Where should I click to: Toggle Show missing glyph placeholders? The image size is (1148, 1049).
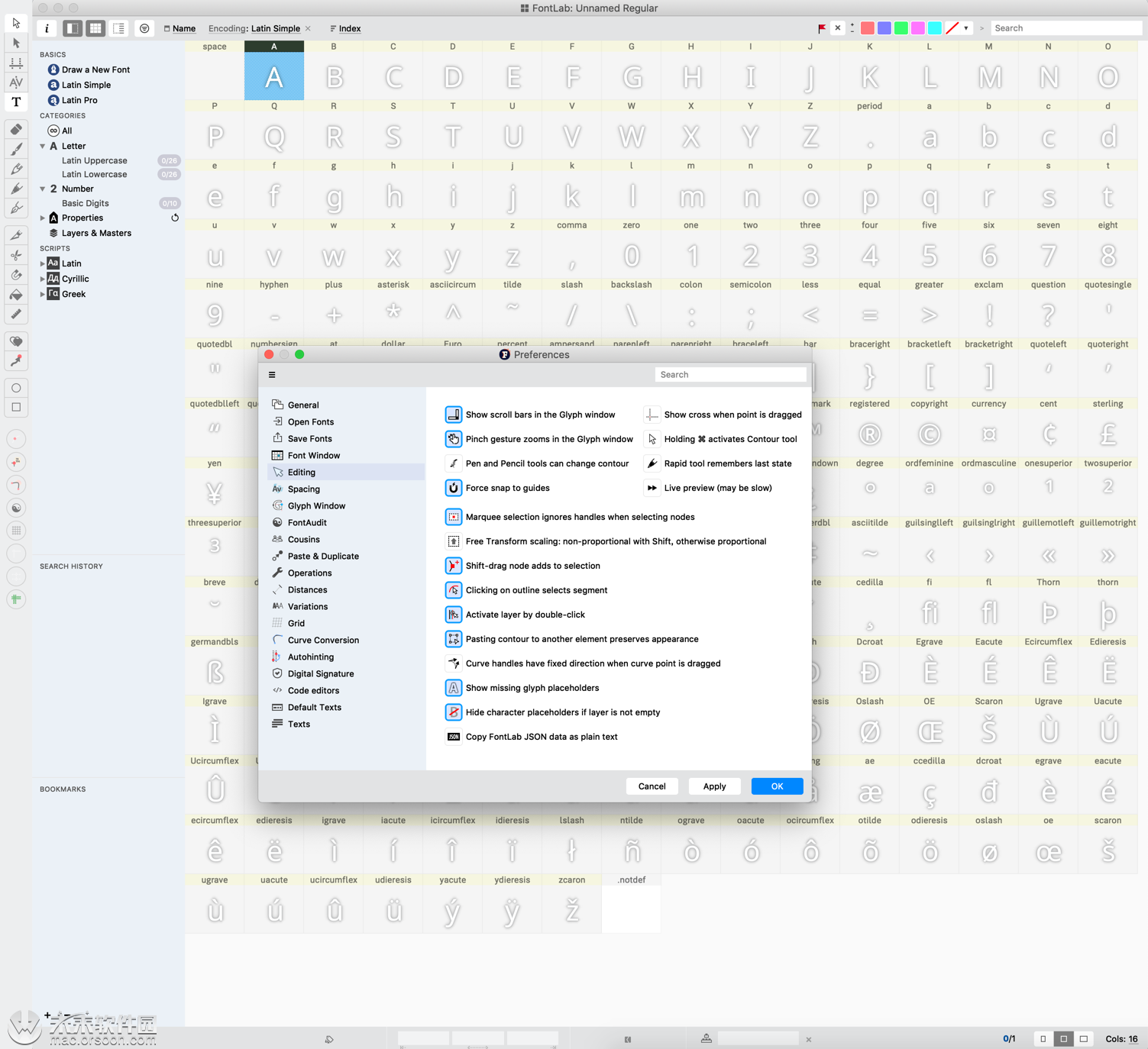point(454,688)
